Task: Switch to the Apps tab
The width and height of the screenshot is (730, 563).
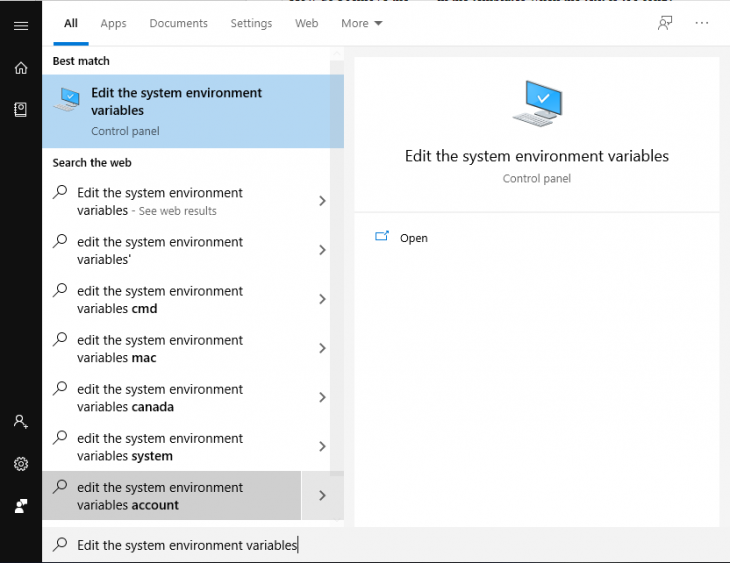Action: [x=113, y=23]
